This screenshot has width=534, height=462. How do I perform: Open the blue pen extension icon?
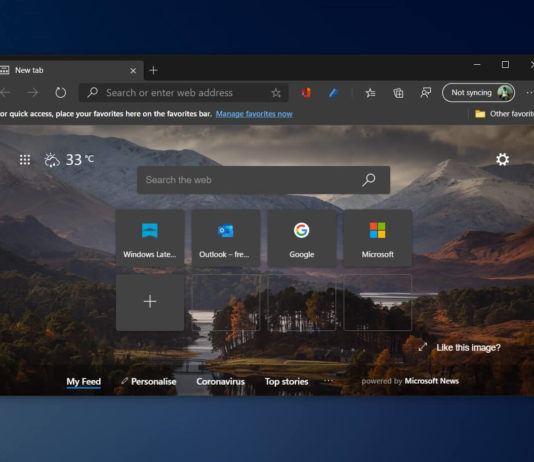(x=333, y=93)
